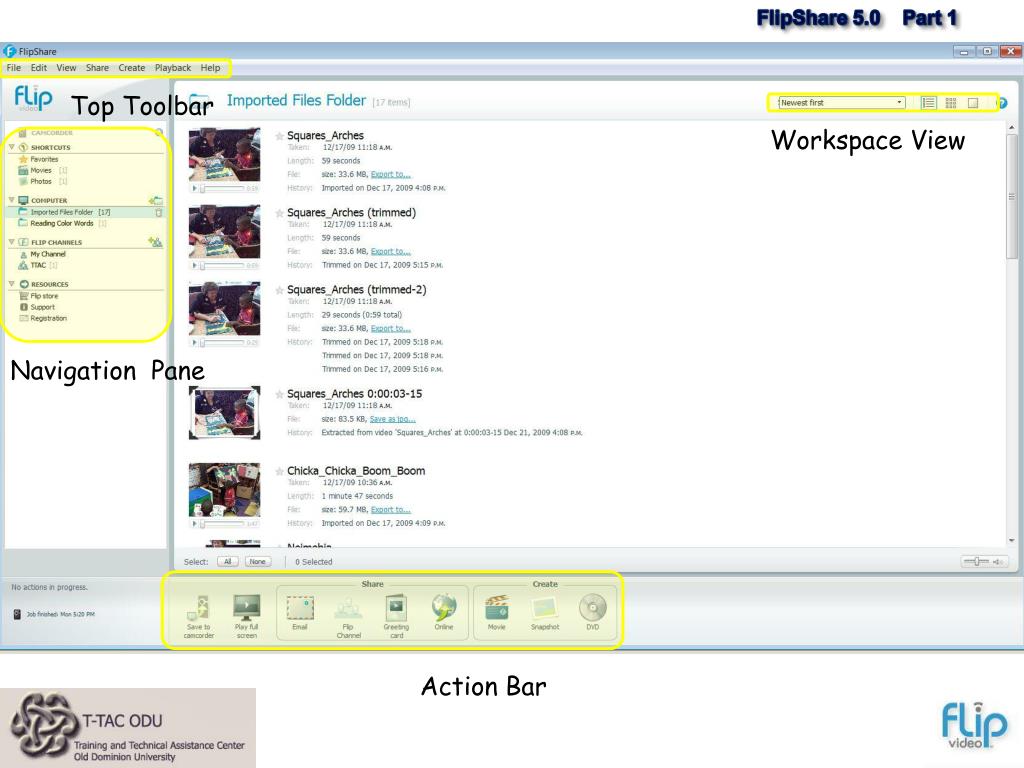The image size is (1024, 768).
Task: Star the Squares_Arches 0:00:03-15 snapshot
Action: (x=280, y=394)
